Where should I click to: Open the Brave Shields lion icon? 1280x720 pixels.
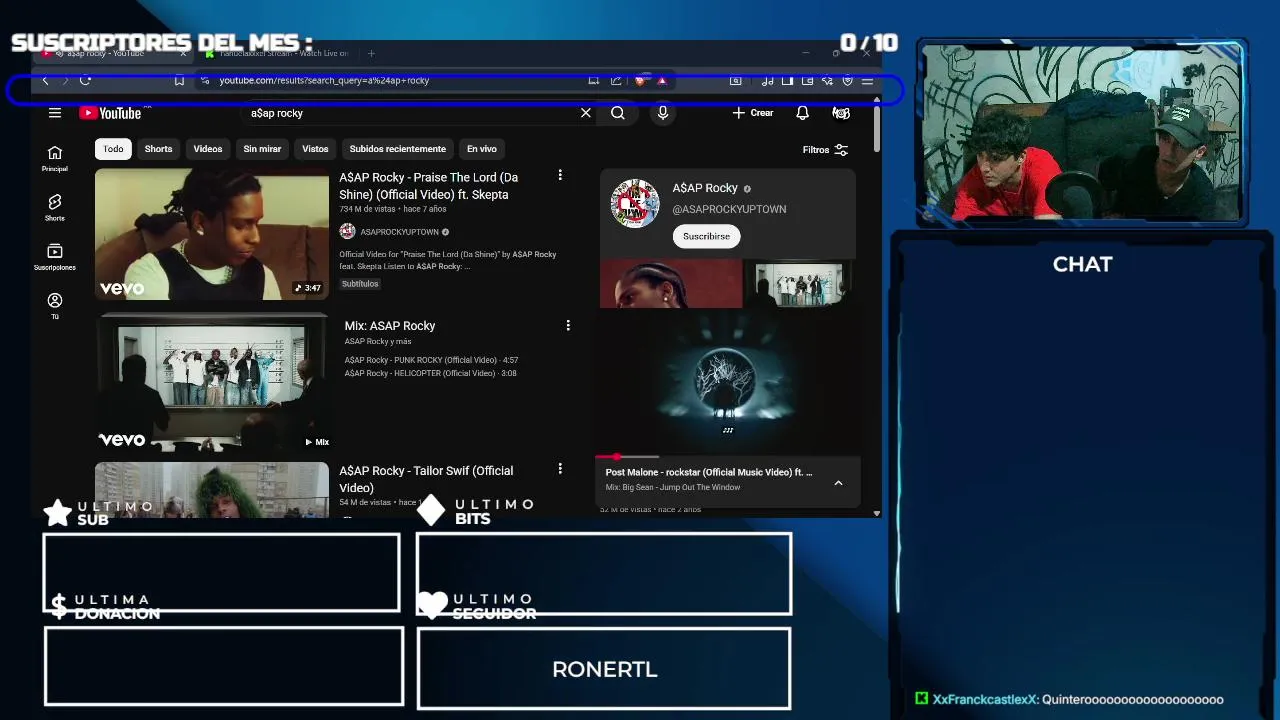641,80
